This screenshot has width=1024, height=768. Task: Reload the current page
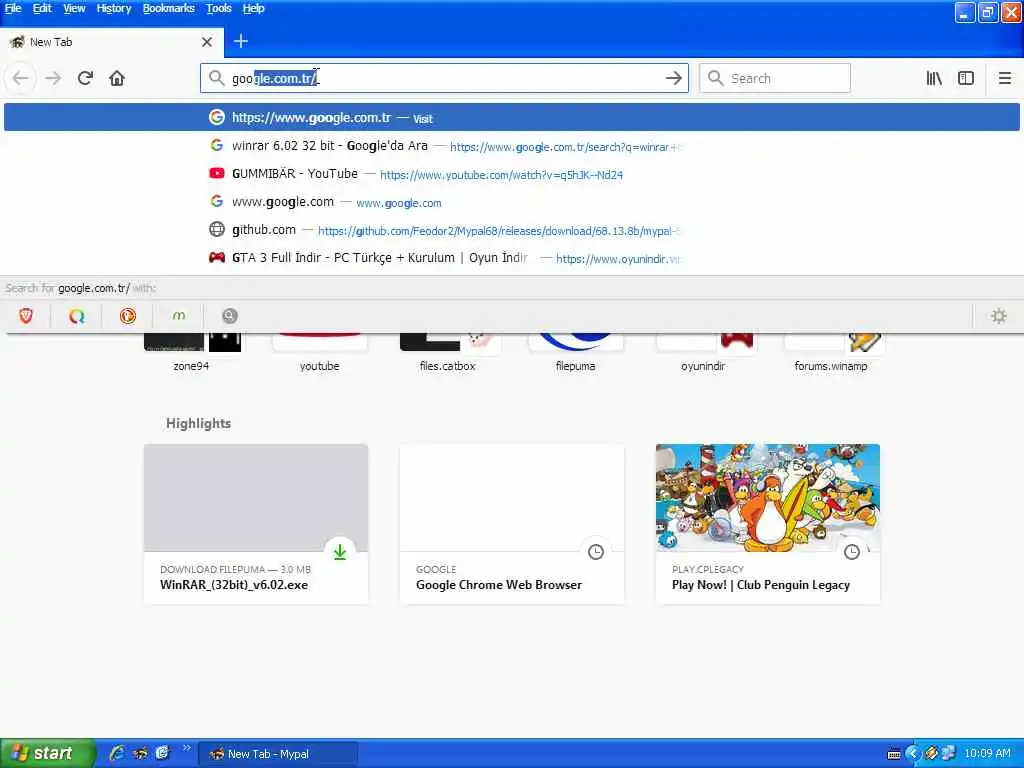[85, 78]
